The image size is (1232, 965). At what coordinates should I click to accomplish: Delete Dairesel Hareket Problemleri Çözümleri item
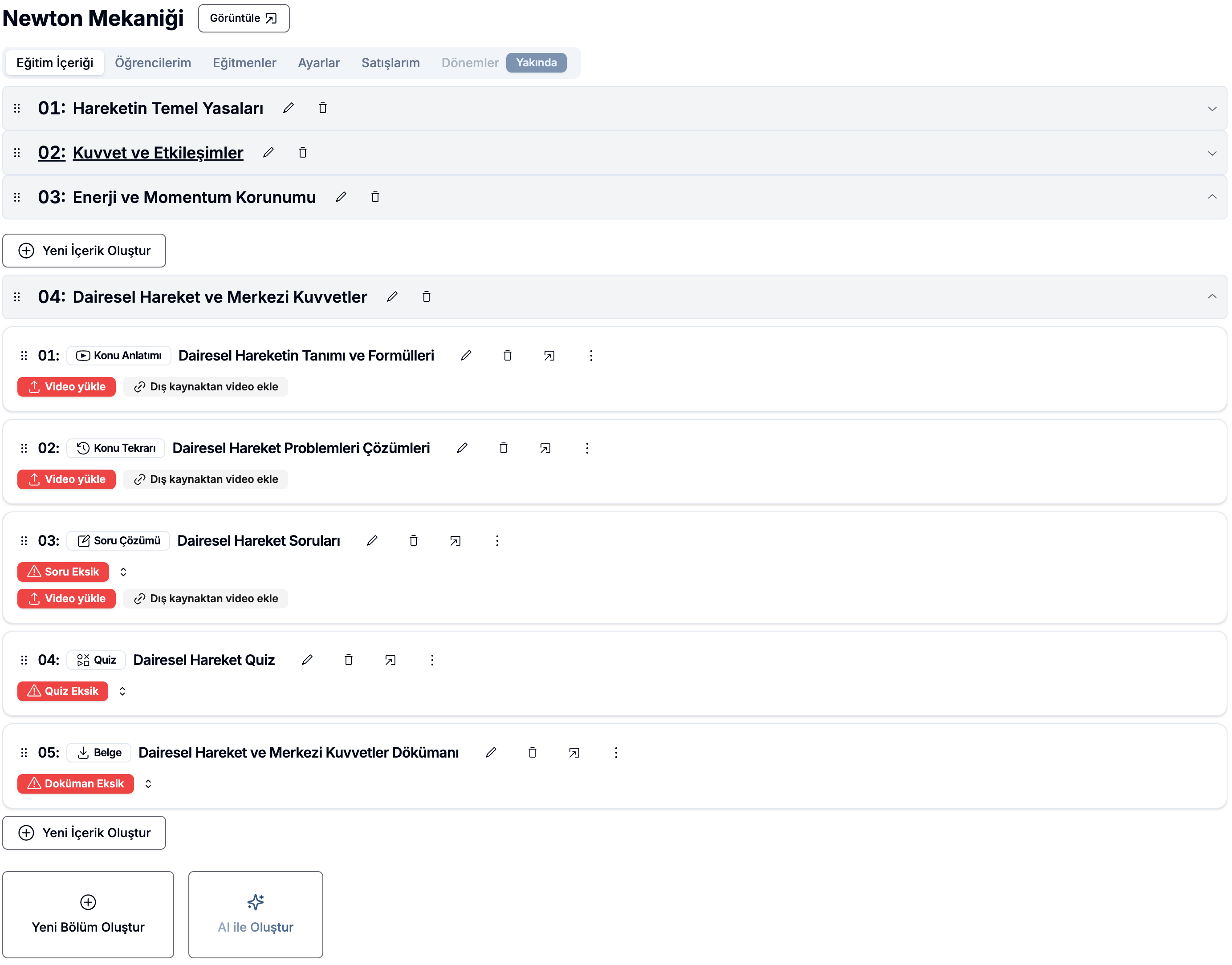pyautogui.click(x=504, y=448)
